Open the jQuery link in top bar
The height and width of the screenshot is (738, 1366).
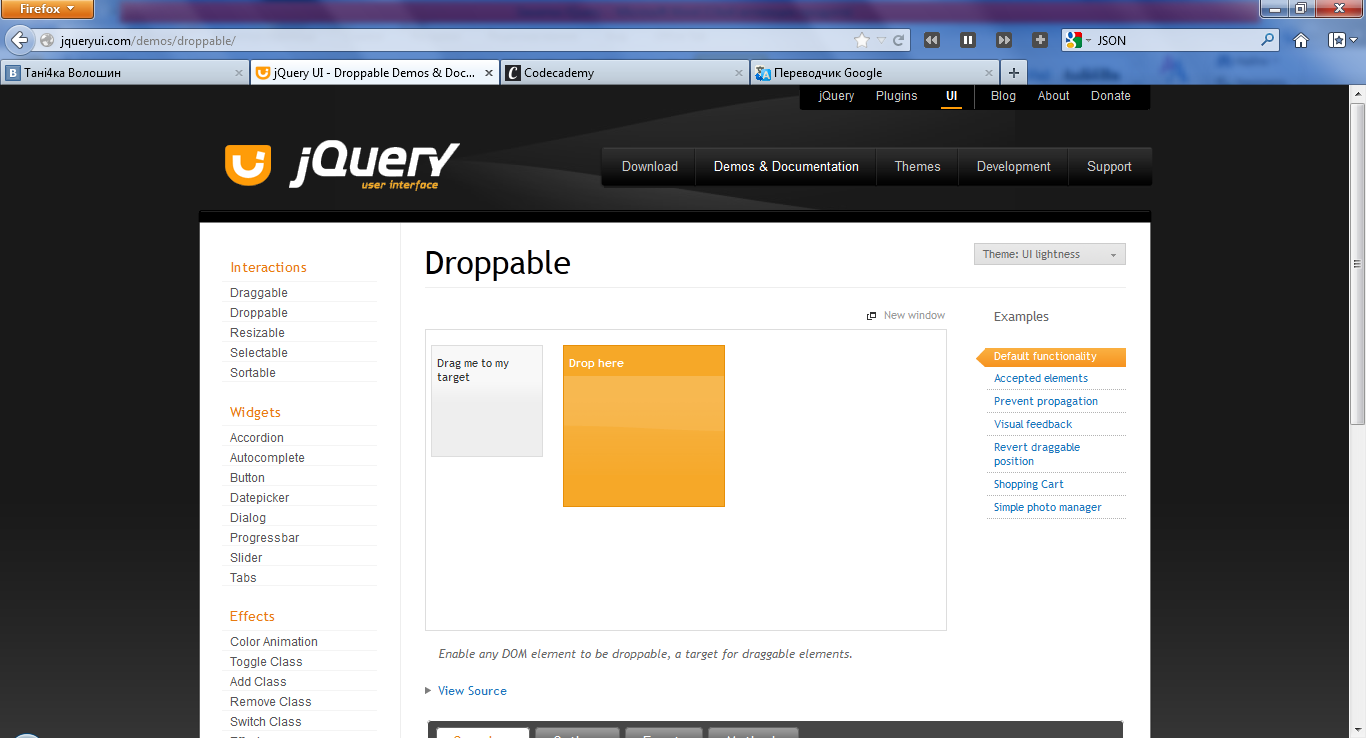point(836,96)
